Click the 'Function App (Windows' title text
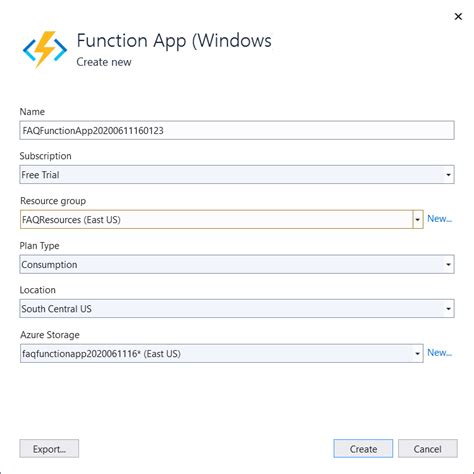The height and width of the screenshot is (474, 474). tap(174, 41)
